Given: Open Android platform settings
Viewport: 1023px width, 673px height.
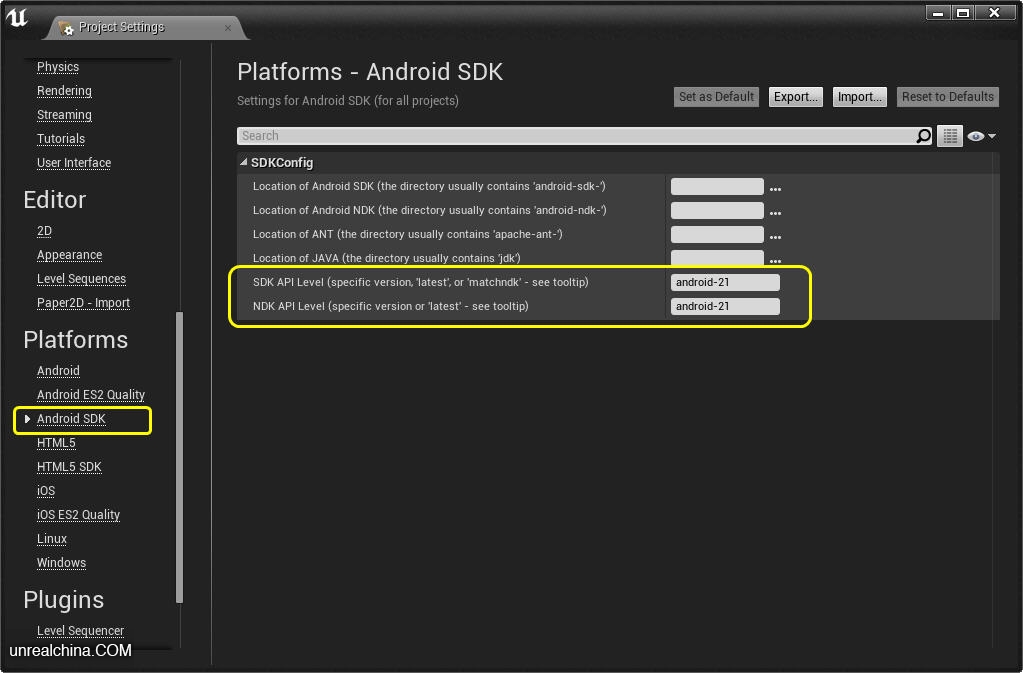Looking at the screenshot, I should (58, 371).
